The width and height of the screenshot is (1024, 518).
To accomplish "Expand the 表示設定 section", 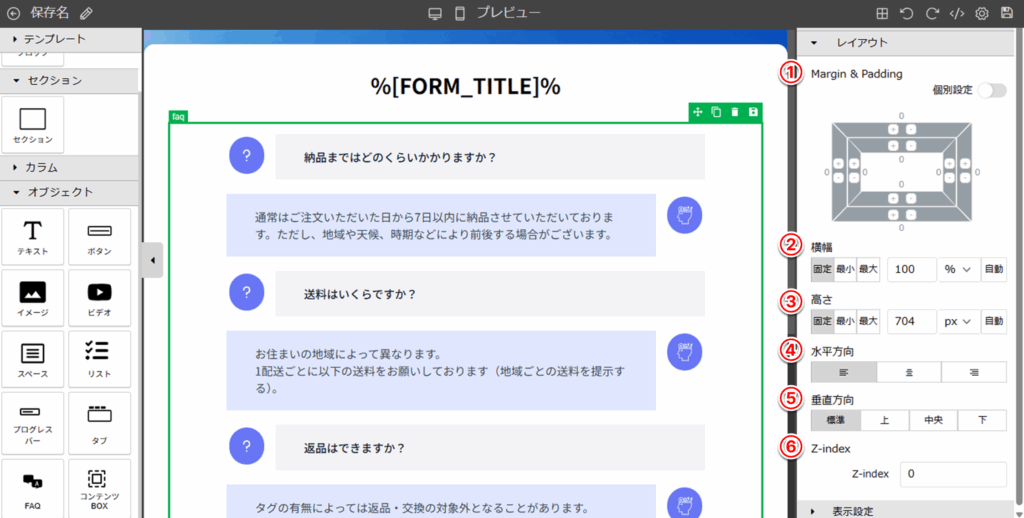I will (x=852, y=511).
